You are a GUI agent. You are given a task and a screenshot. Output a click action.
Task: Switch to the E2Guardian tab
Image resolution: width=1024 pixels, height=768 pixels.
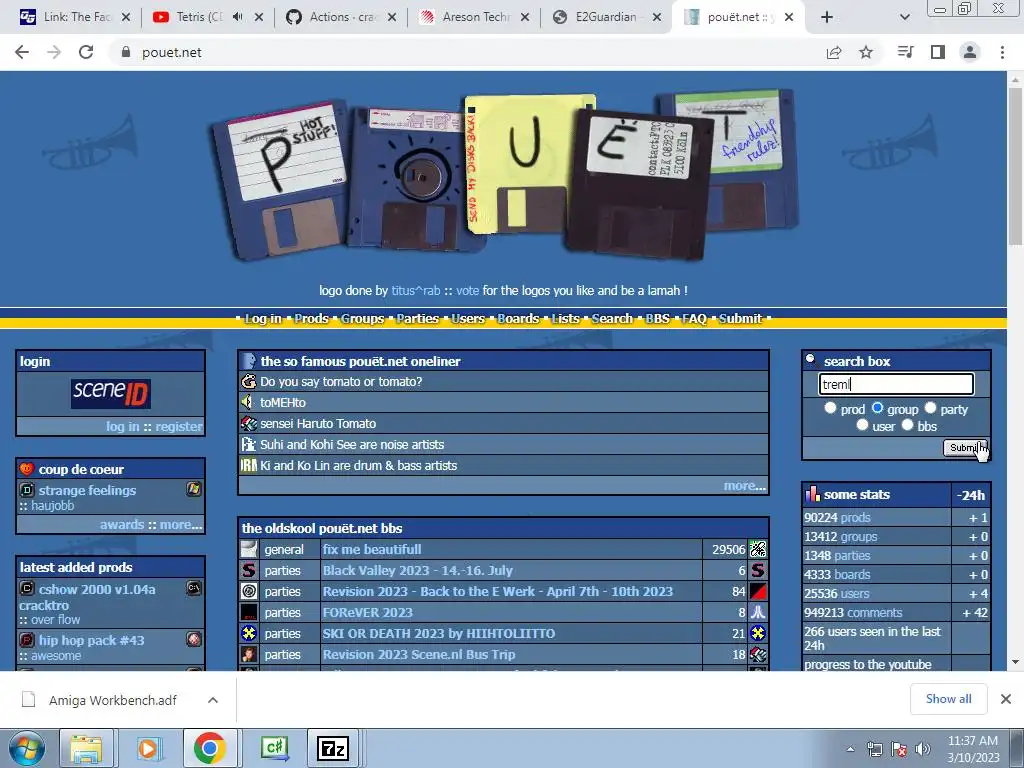click(605, 17)
